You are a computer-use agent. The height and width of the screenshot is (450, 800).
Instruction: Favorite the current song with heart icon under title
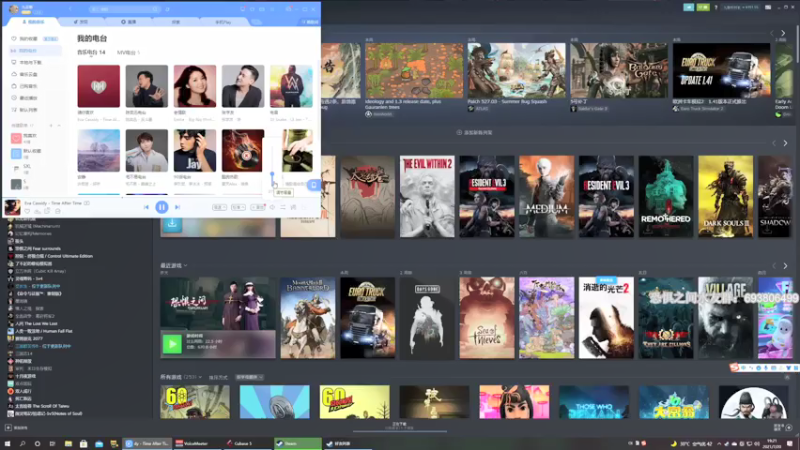[x=27, y=211]
